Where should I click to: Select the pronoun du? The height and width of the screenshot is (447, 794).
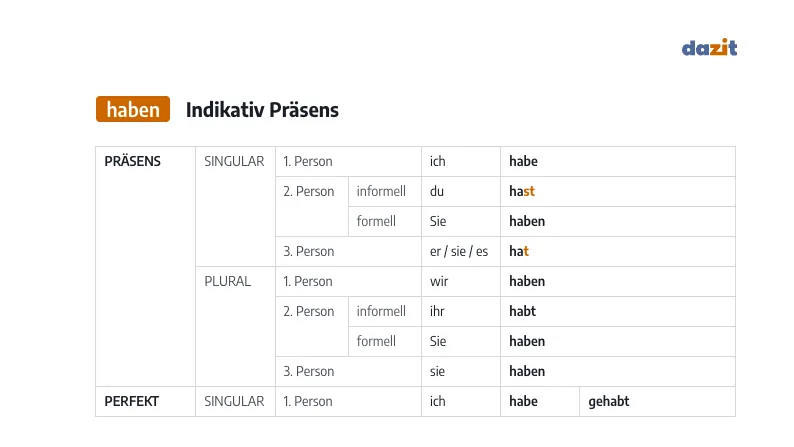click(436, 191)
